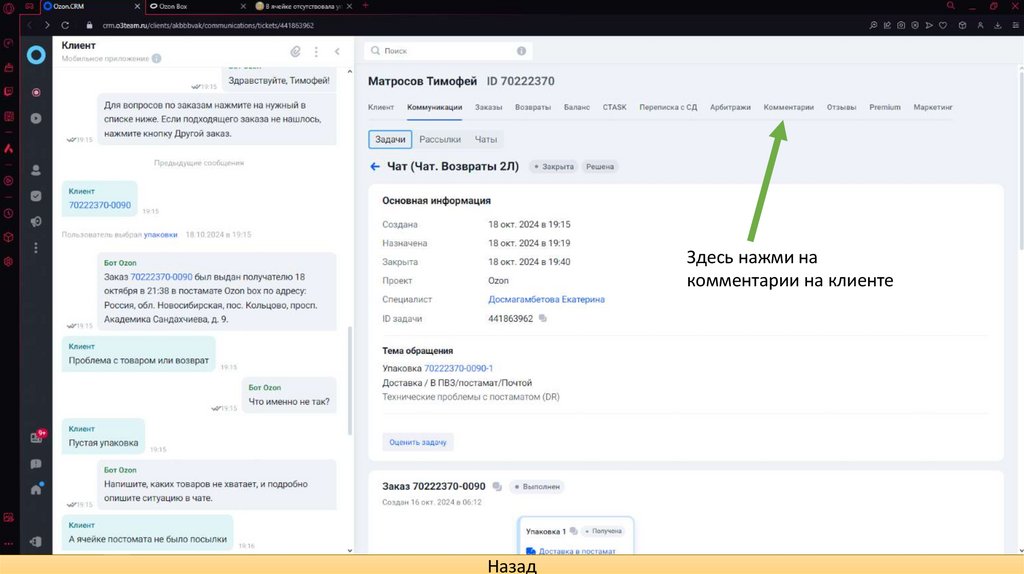Click the heart bookmark icon in browser toolbar

point(943,25)
